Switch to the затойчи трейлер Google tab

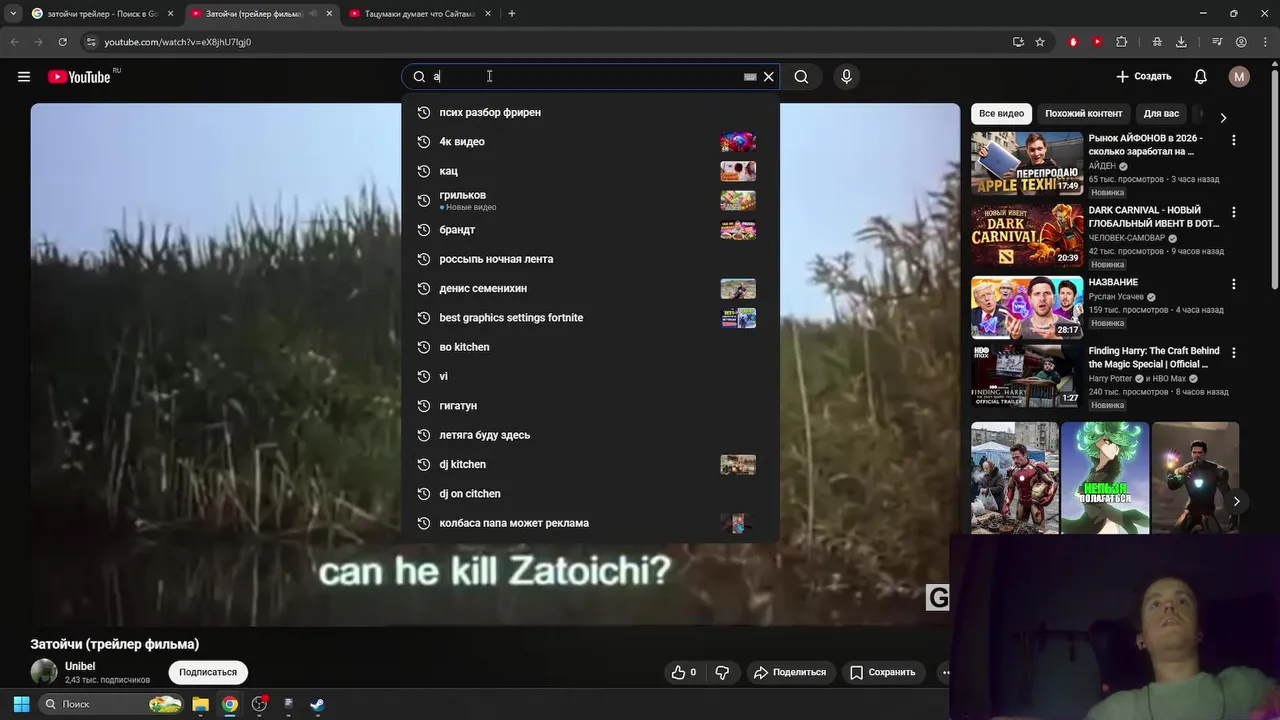coord(100,14)
